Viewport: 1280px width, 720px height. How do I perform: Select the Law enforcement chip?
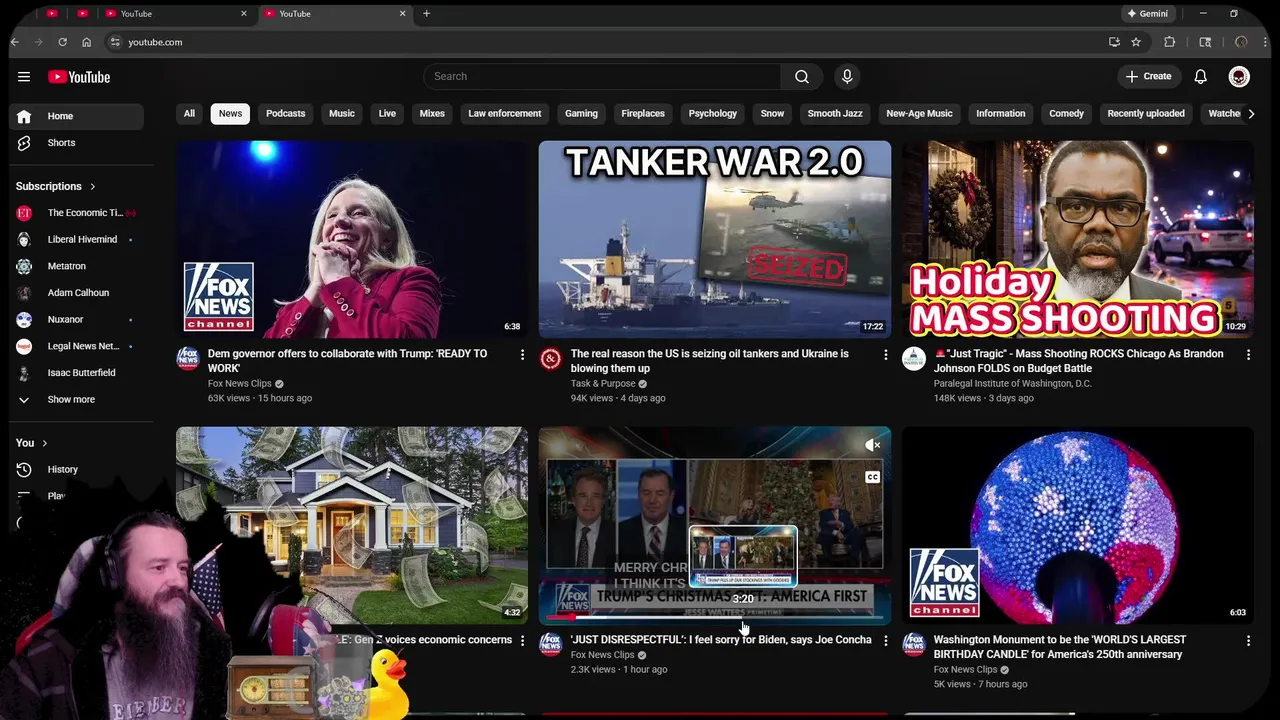pyautogui.click(x=505, y=114)
